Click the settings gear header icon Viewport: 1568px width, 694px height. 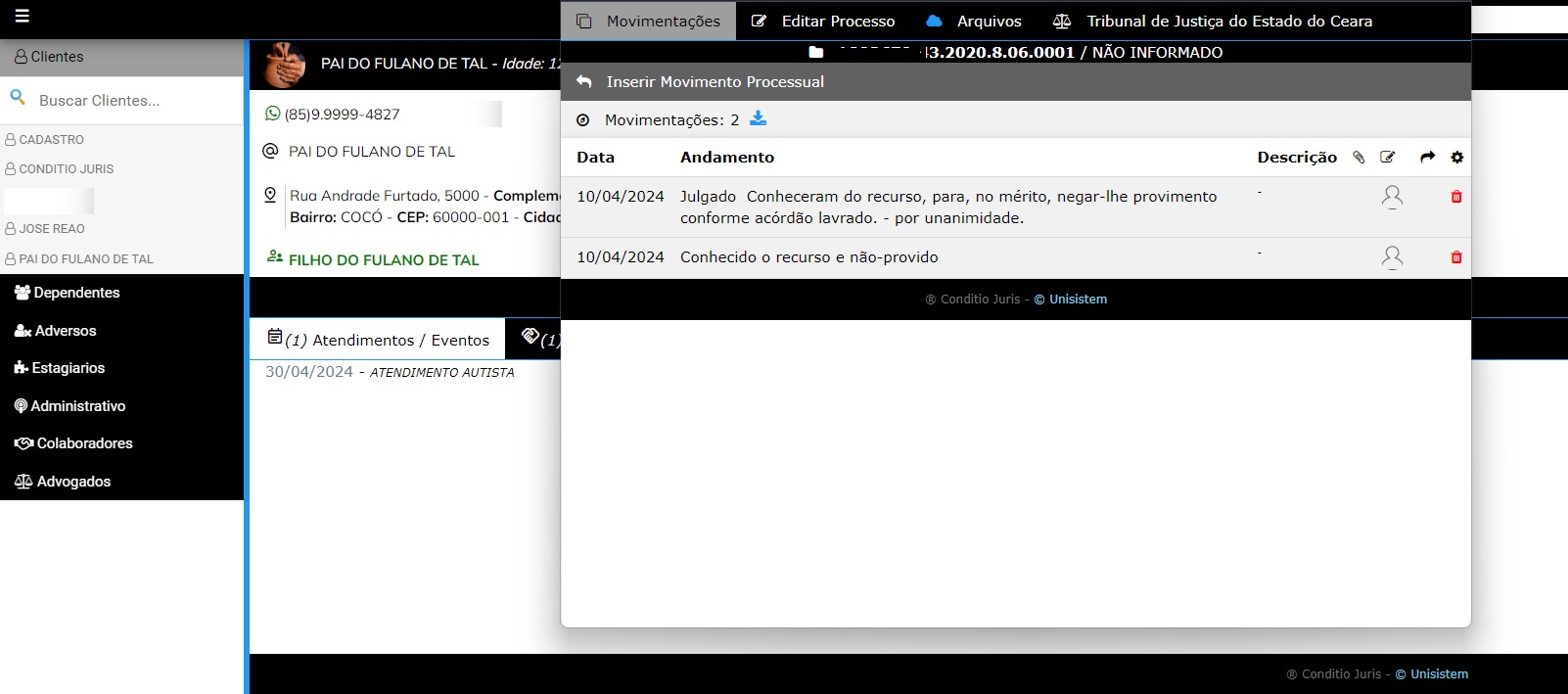coord(1457,158)
